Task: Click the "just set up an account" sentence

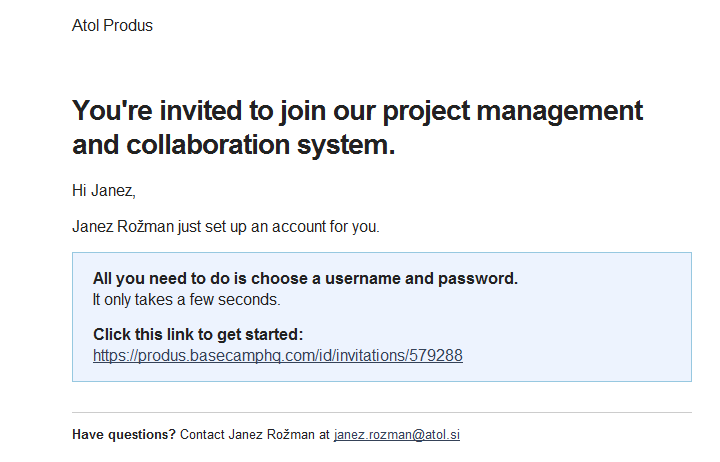Action: [x=278, y=226]
